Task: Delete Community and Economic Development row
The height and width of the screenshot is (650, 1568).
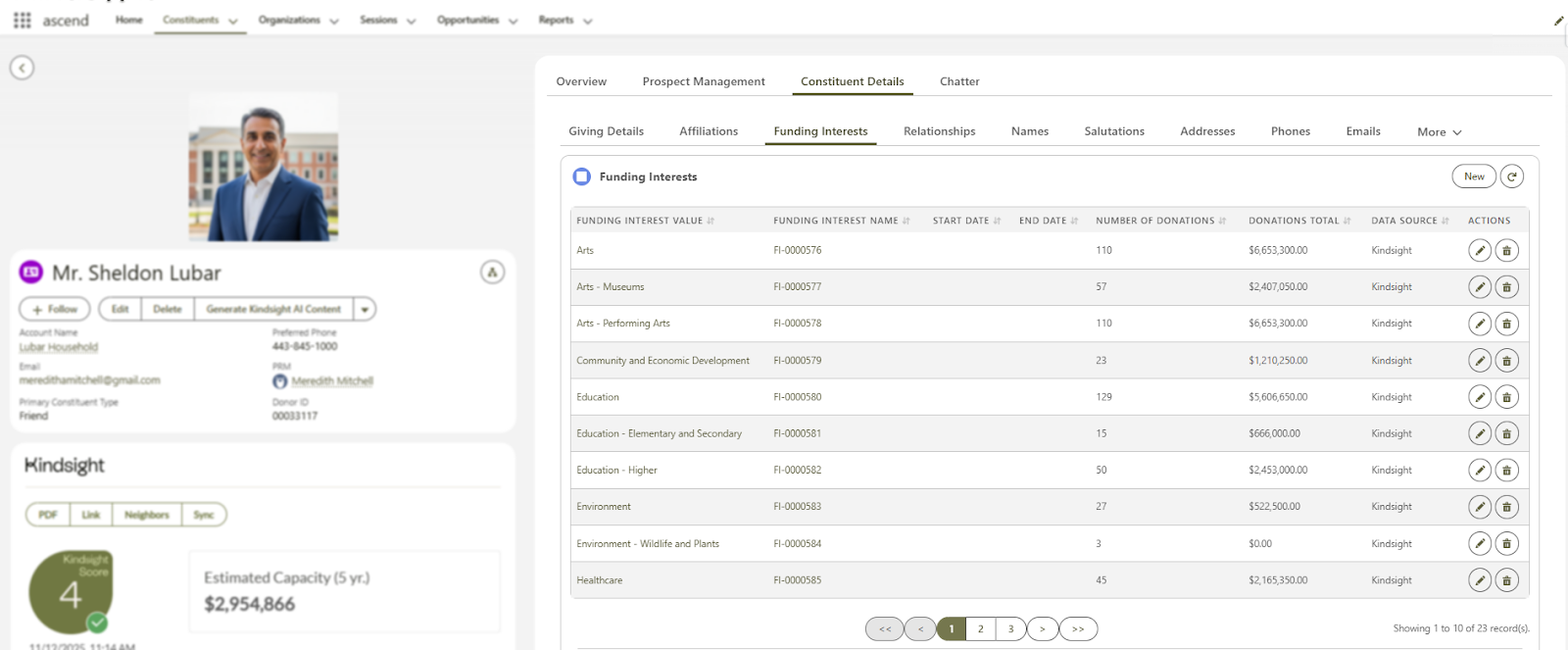Action: pyautogui.click(x=1507, y=361)
